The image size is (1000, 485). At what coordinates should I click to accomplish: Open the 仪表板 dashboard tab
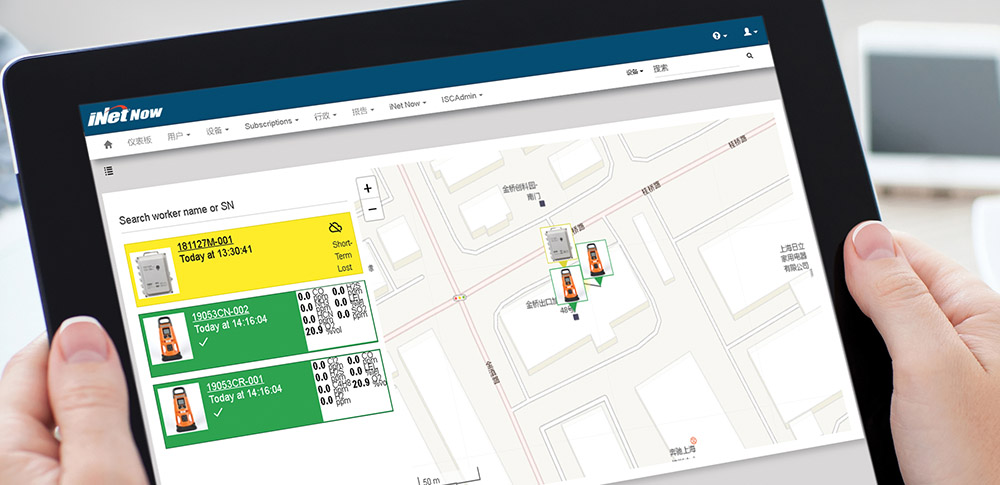[x=140, y=141]
